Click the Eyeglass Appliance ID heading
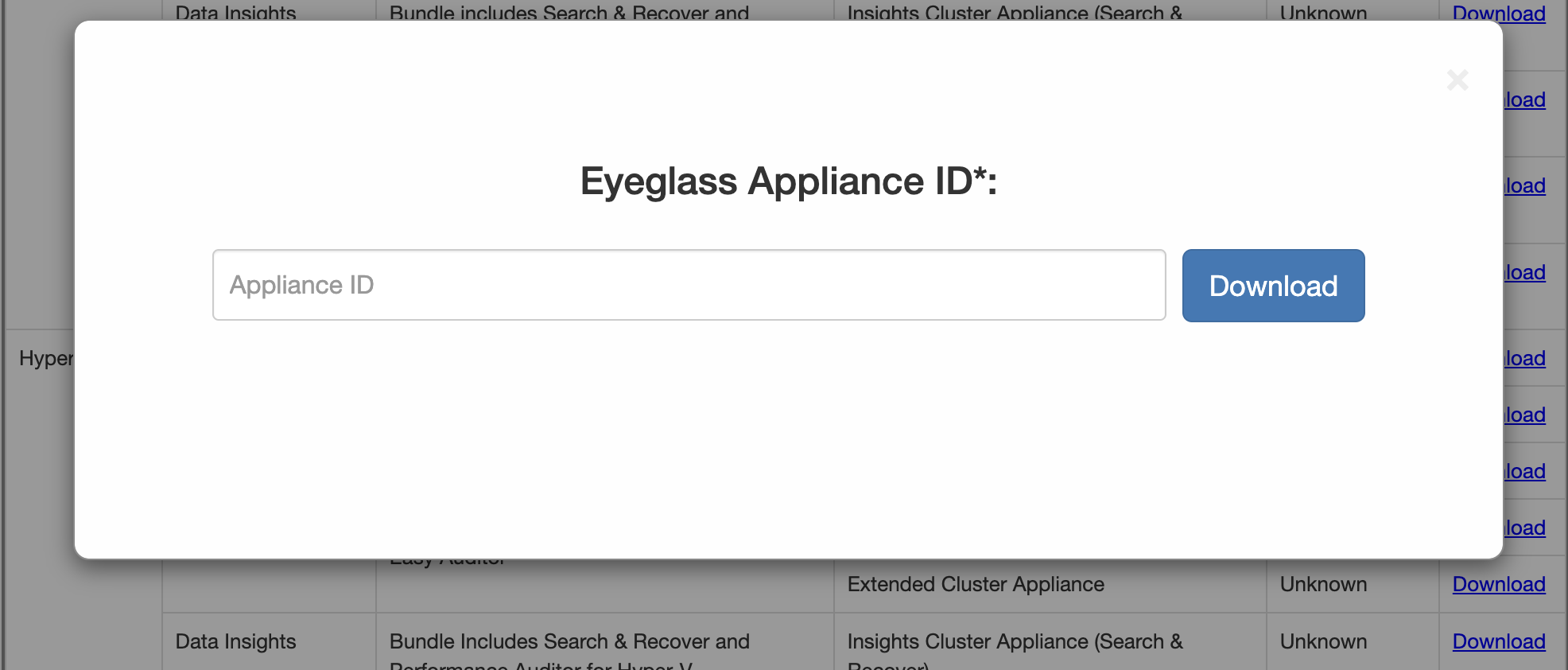The height and width of the screenshot is (670, 1568). tap(788, 181)
